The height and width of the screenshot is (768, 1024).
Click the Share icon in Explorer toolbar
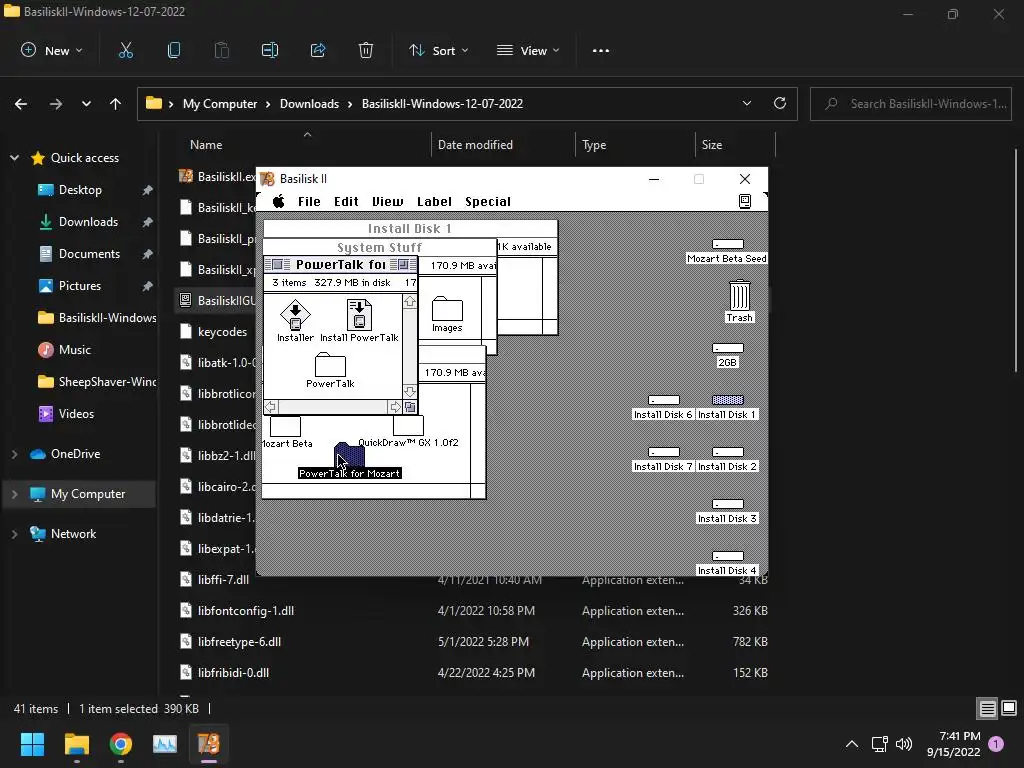(318, 50)
